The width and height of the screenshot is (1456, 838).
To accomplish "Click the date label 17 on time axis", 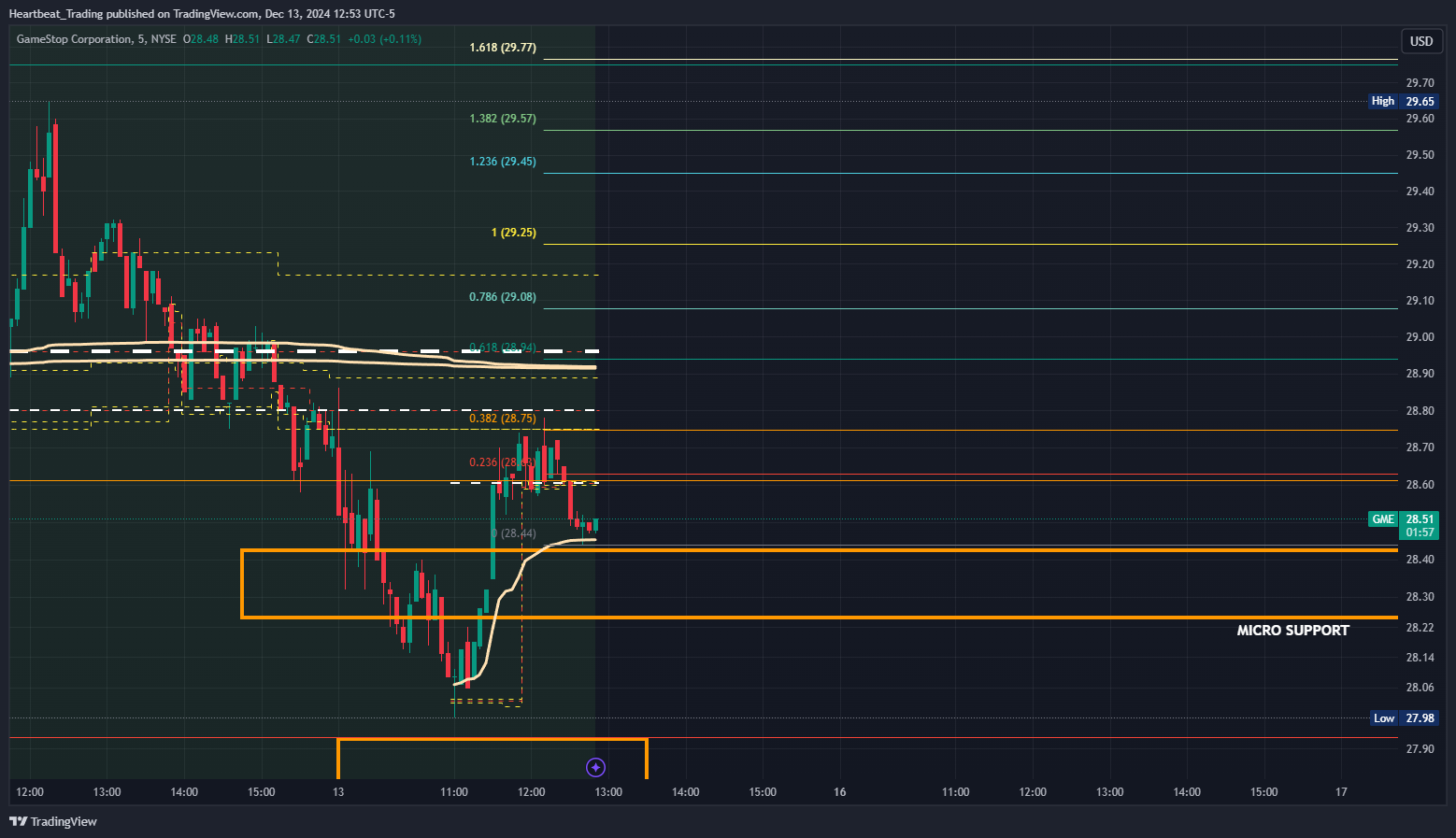I will coord(1341,792).
